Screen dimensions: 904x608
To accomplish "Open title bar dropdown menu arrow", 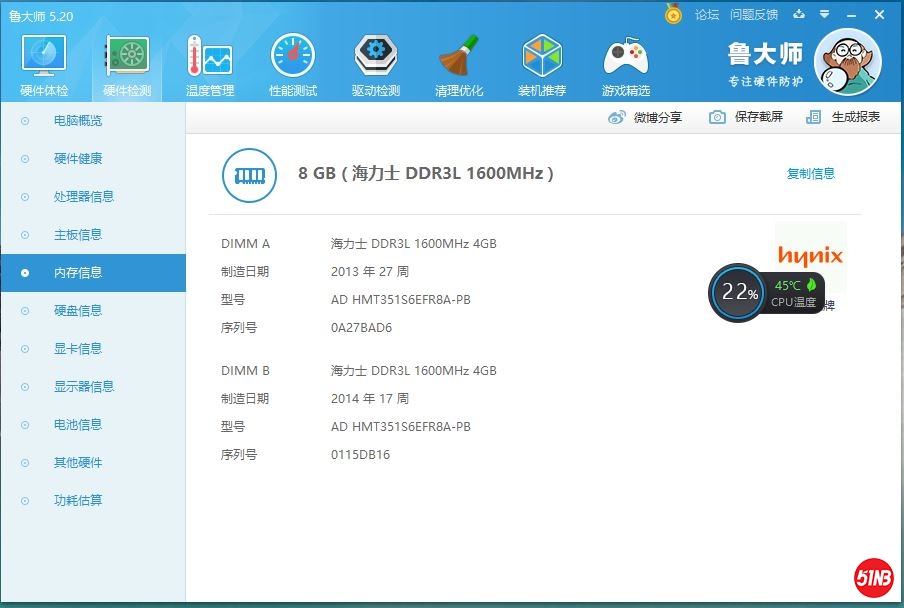I will (x=825, y=14).
